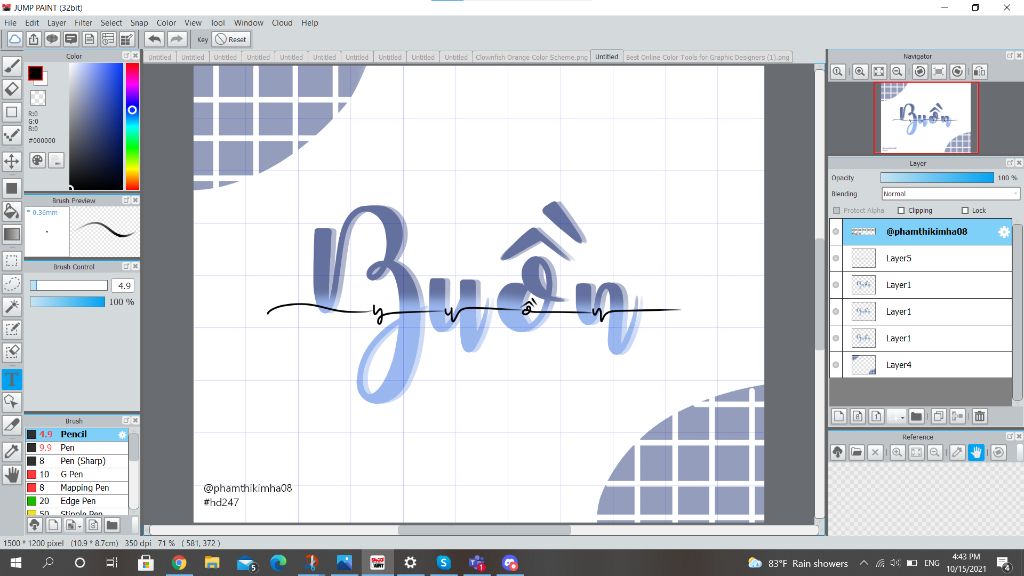Select the Select Pen tool
1024x576 pixels.
(12, 329)
